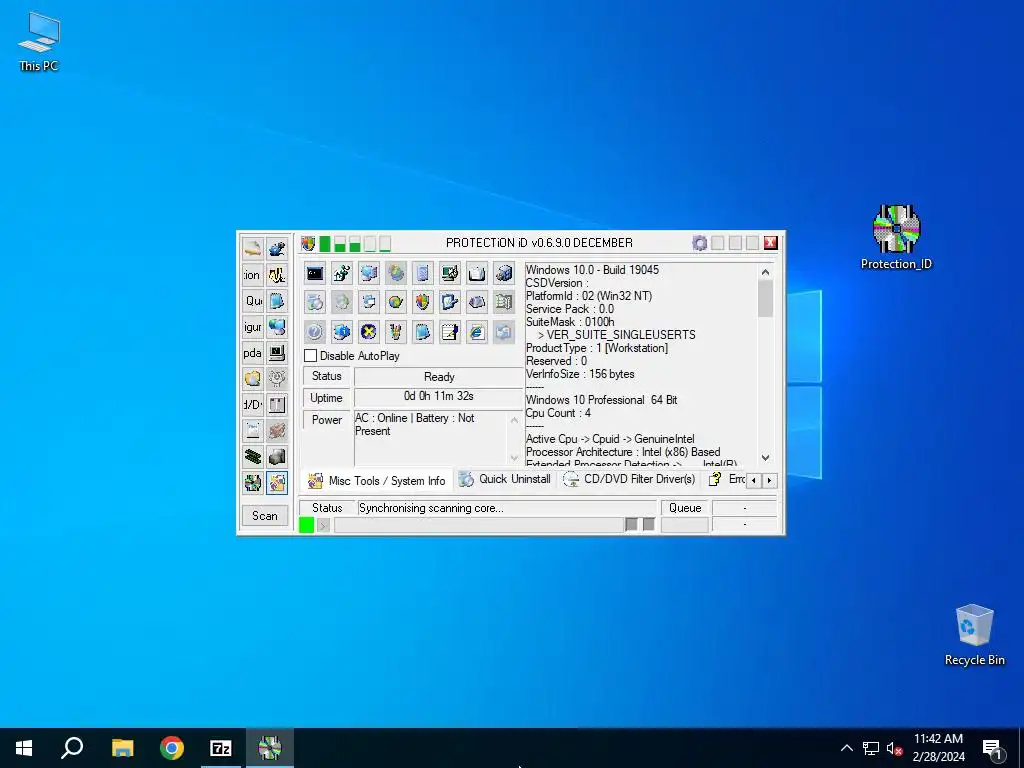Click the system info scrollbar up arrow

pos(765,272)
